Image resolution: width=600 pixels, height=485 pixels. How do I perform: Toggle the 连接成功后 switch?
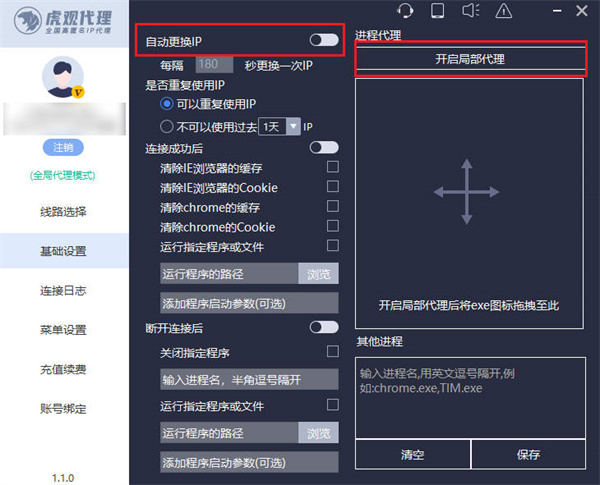click(x=324, y=147)
